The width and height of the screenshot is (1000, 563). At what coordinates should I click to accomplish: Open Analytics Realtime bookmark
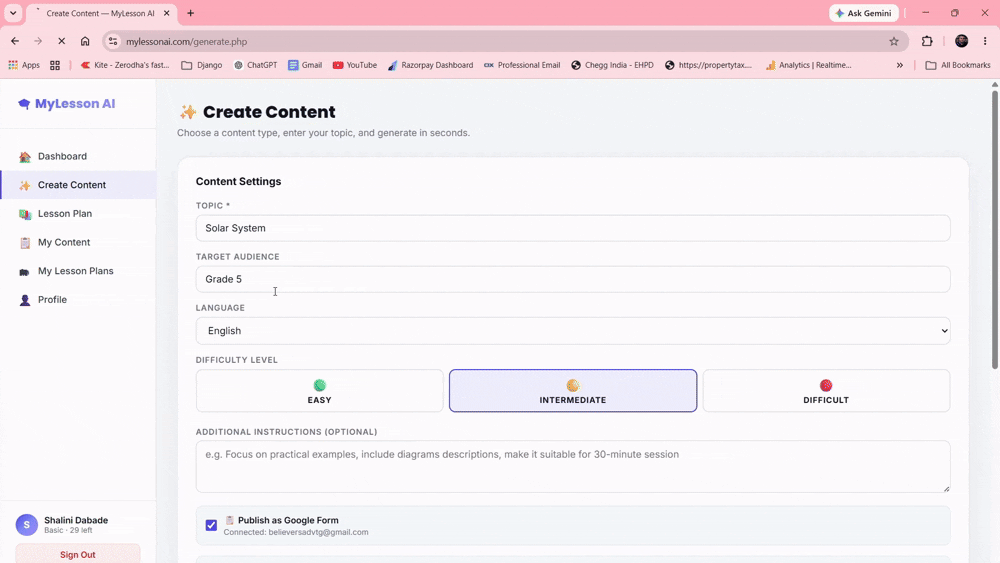pos(809,65)
